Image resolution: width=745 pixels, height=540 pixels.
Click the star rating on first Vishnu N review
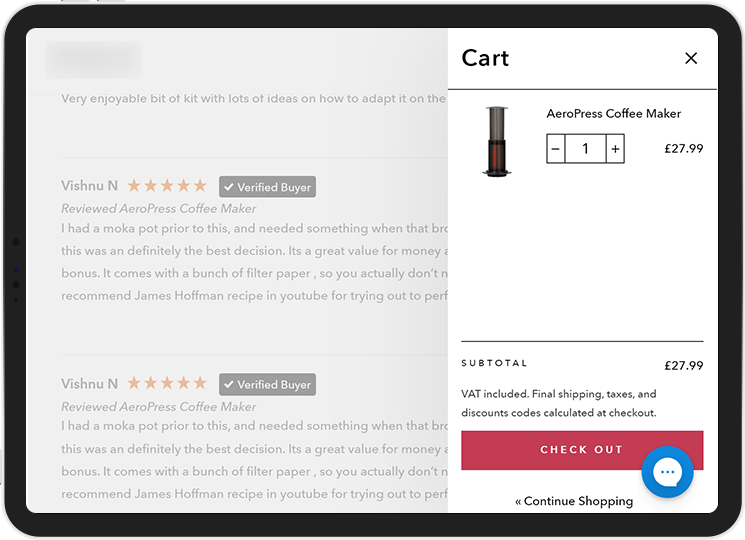tap(167, 185)
